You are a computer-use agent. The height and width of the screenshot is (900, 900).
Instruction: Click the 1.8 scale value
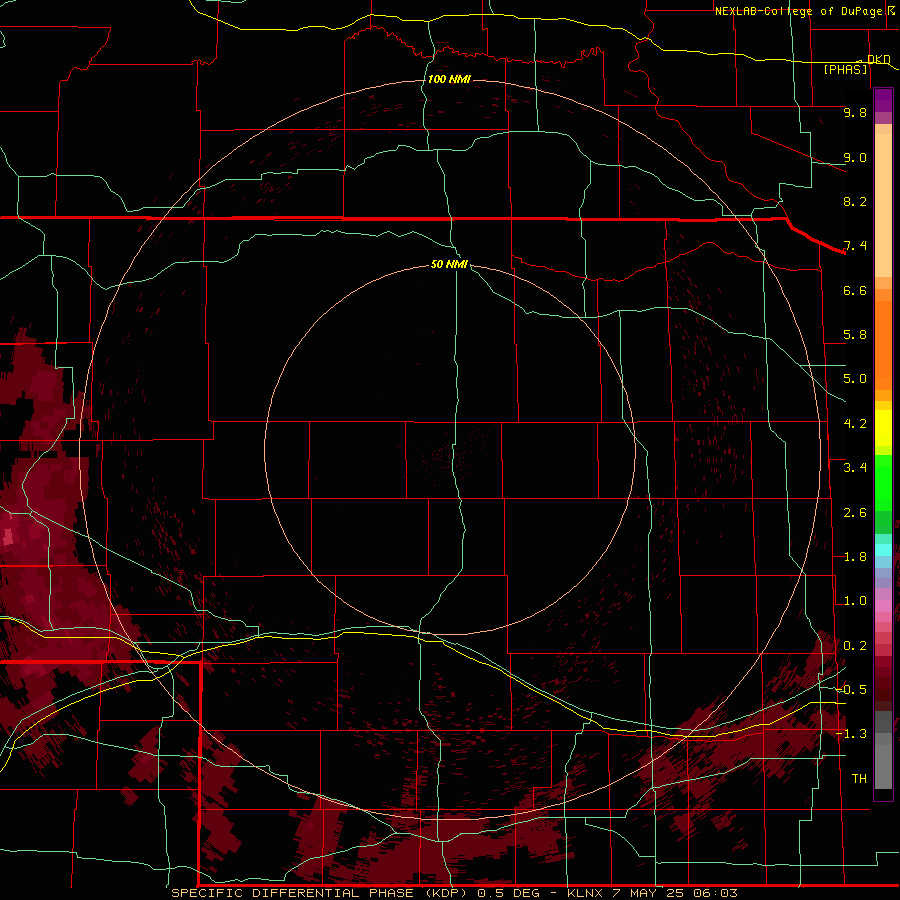pos(855,557)
